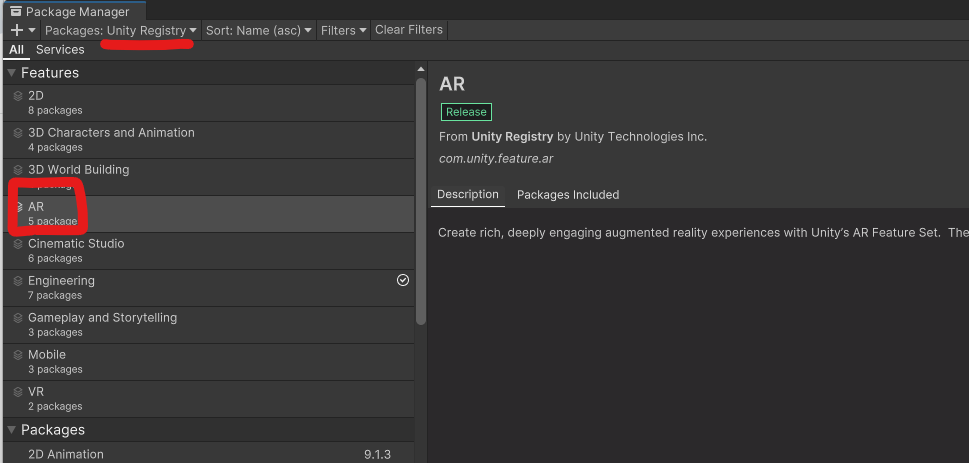Image resolution: width=969 pixels, height=463 pixels.
Task: Open the plus add-package menu
Action: click(x=23, y=30)
